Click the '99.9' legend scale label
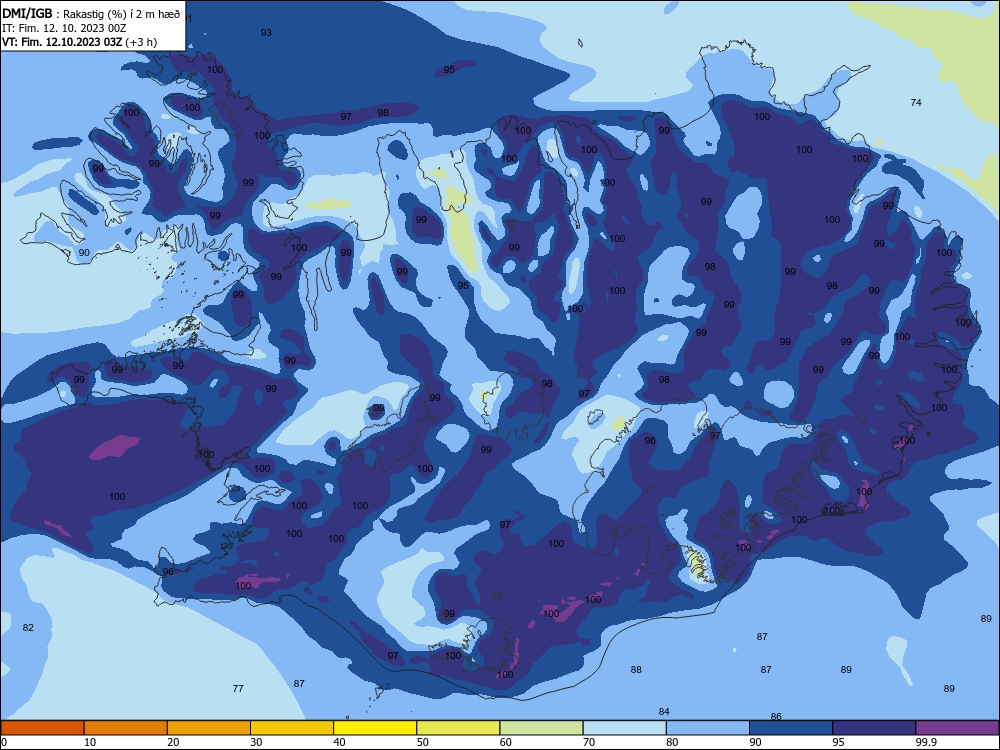Screen dimensions: 1000x750 pyautogui.click(x=926, y=742)
